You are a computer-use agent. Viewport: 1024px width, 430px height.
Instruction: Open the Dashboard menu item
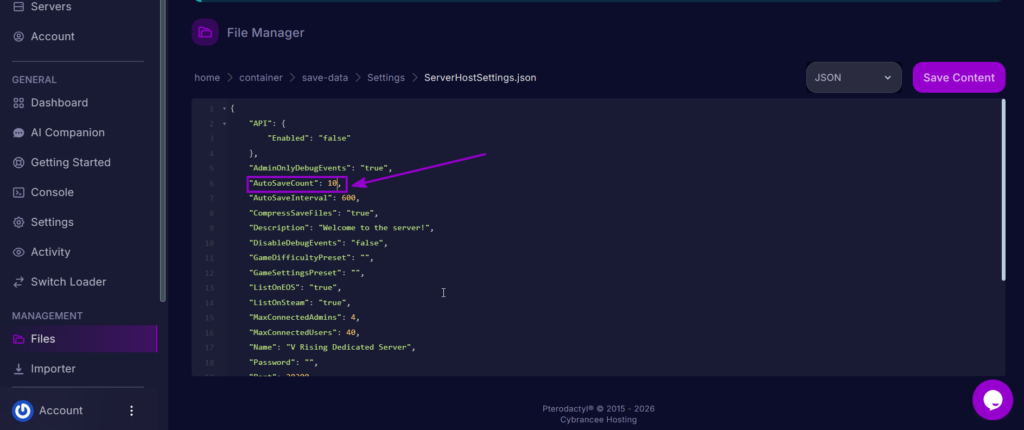59,103
